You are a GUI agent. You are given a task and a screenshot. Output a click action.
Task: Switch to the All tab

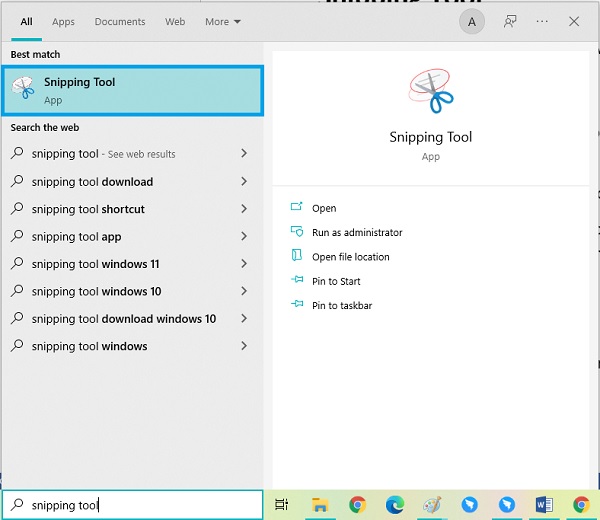click(26, 22)
